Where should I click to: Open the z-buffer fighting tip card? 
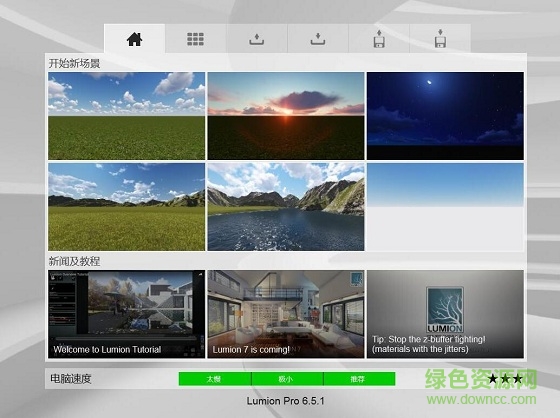[445, 314]
